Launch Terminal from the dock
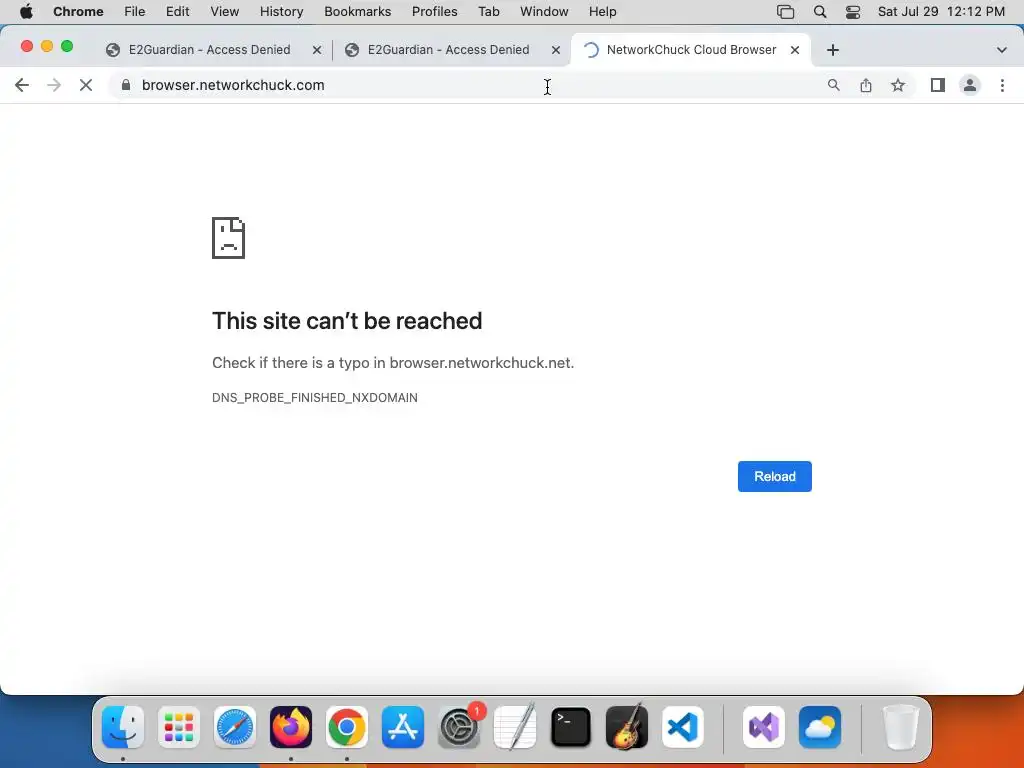The image size is (1024, 768). [x=571, y=727]
